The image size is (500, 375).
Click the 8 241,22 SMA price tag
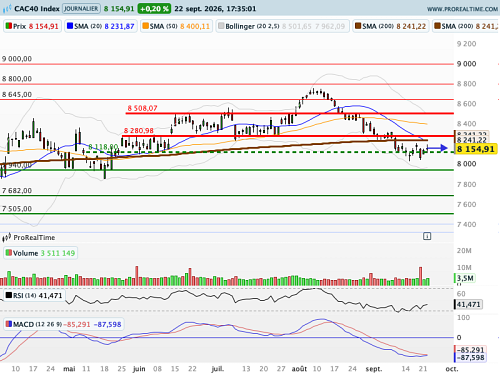point(472,140)
